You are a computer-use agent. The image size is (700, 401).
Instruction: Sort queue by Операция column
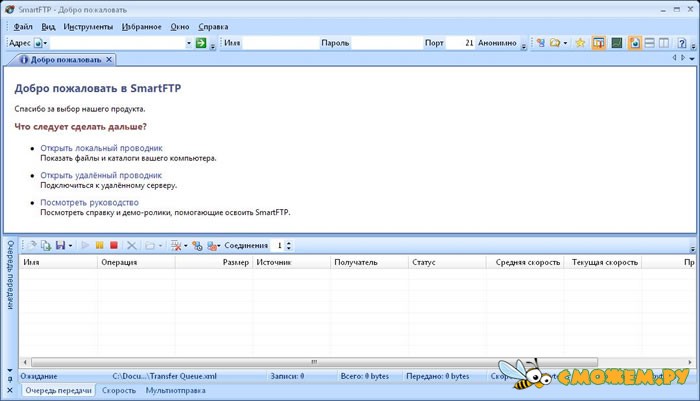coord(136,262)
